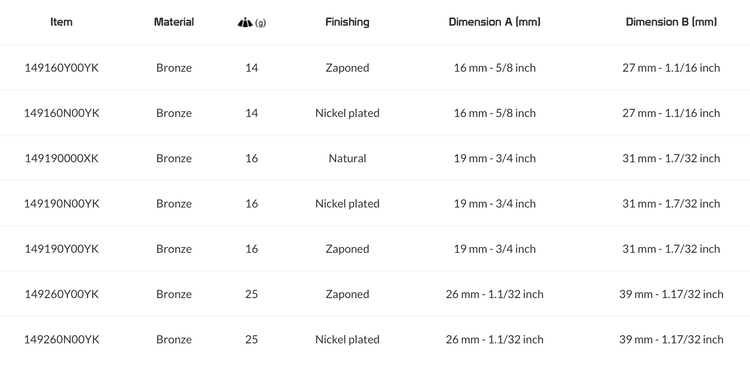Click the Natural finishing cell

click(x=347, y=158)
